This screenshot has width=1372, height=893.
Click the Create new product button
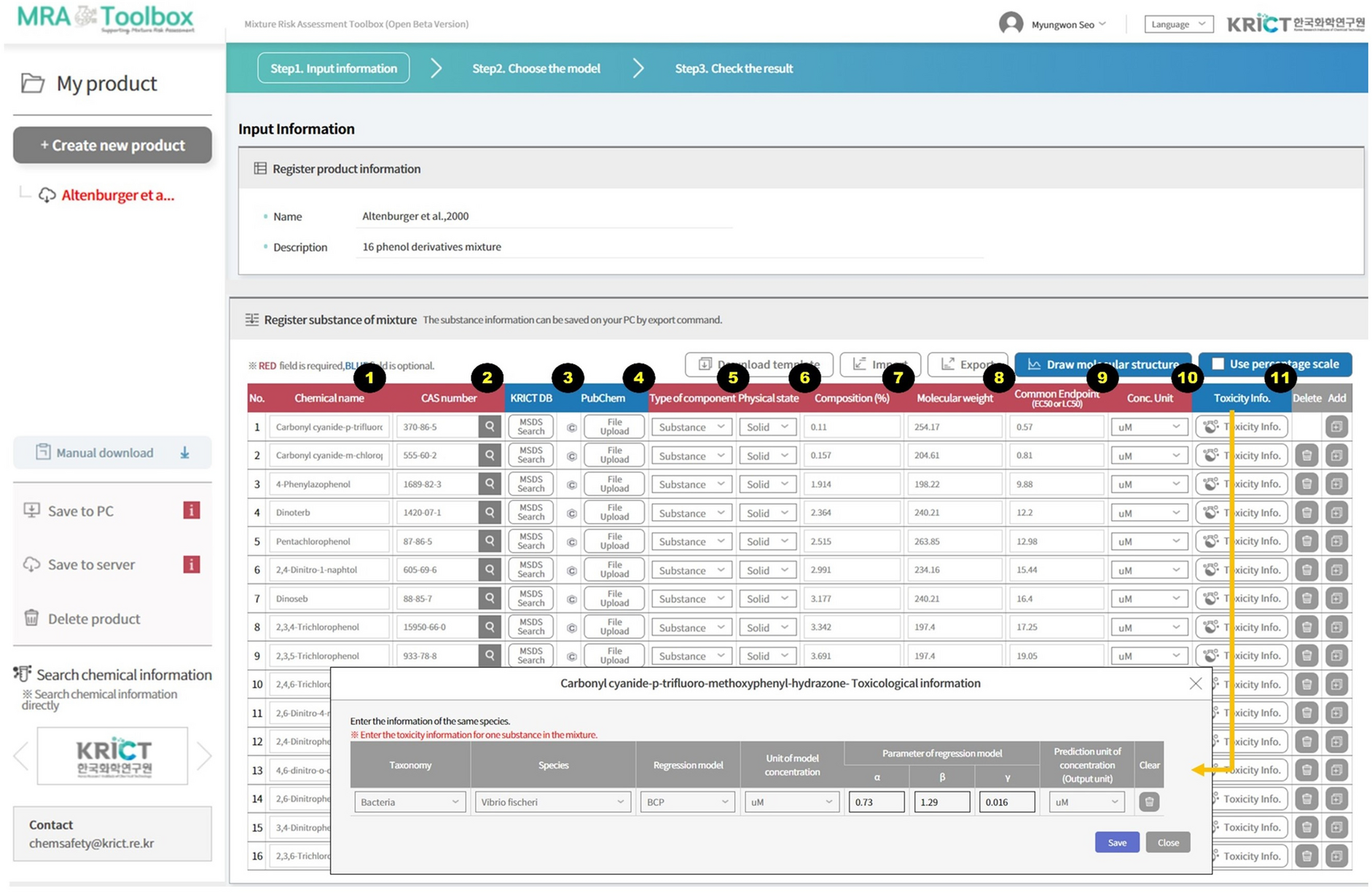pyautogui.click(x=112, y=145)
